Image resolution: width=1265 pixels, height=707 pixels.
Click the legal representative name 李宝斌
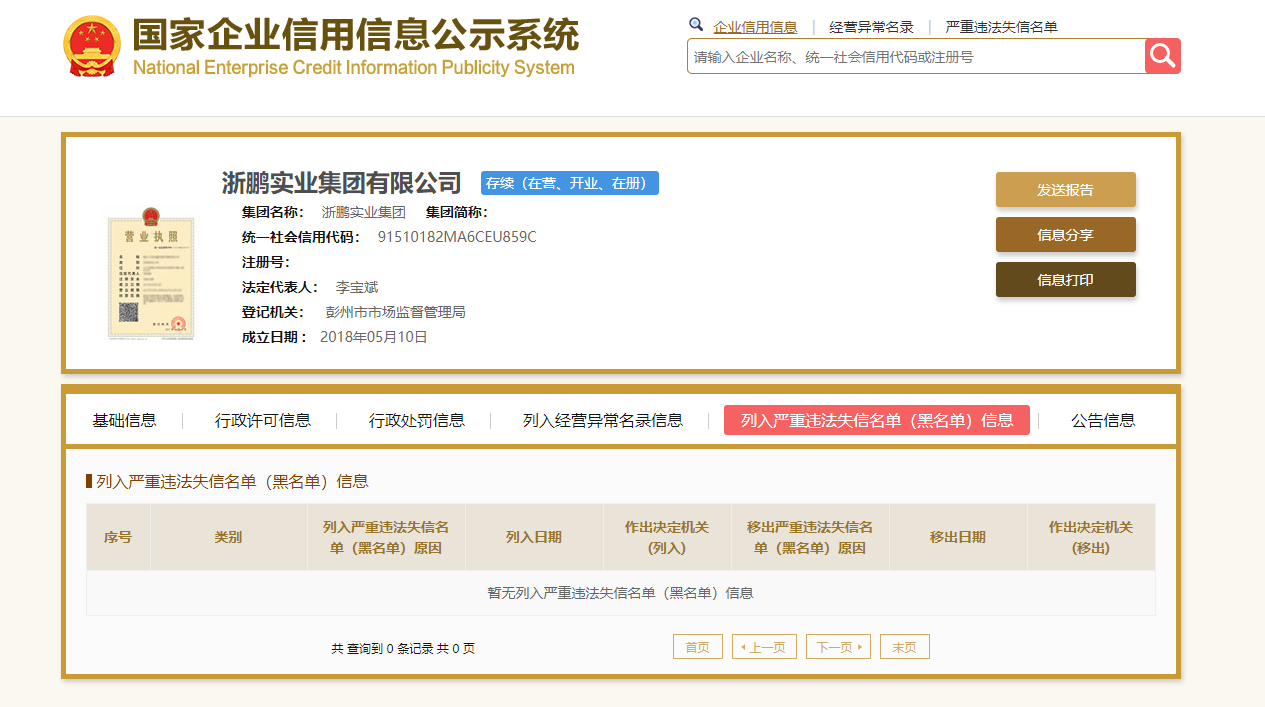pos(357,287)
